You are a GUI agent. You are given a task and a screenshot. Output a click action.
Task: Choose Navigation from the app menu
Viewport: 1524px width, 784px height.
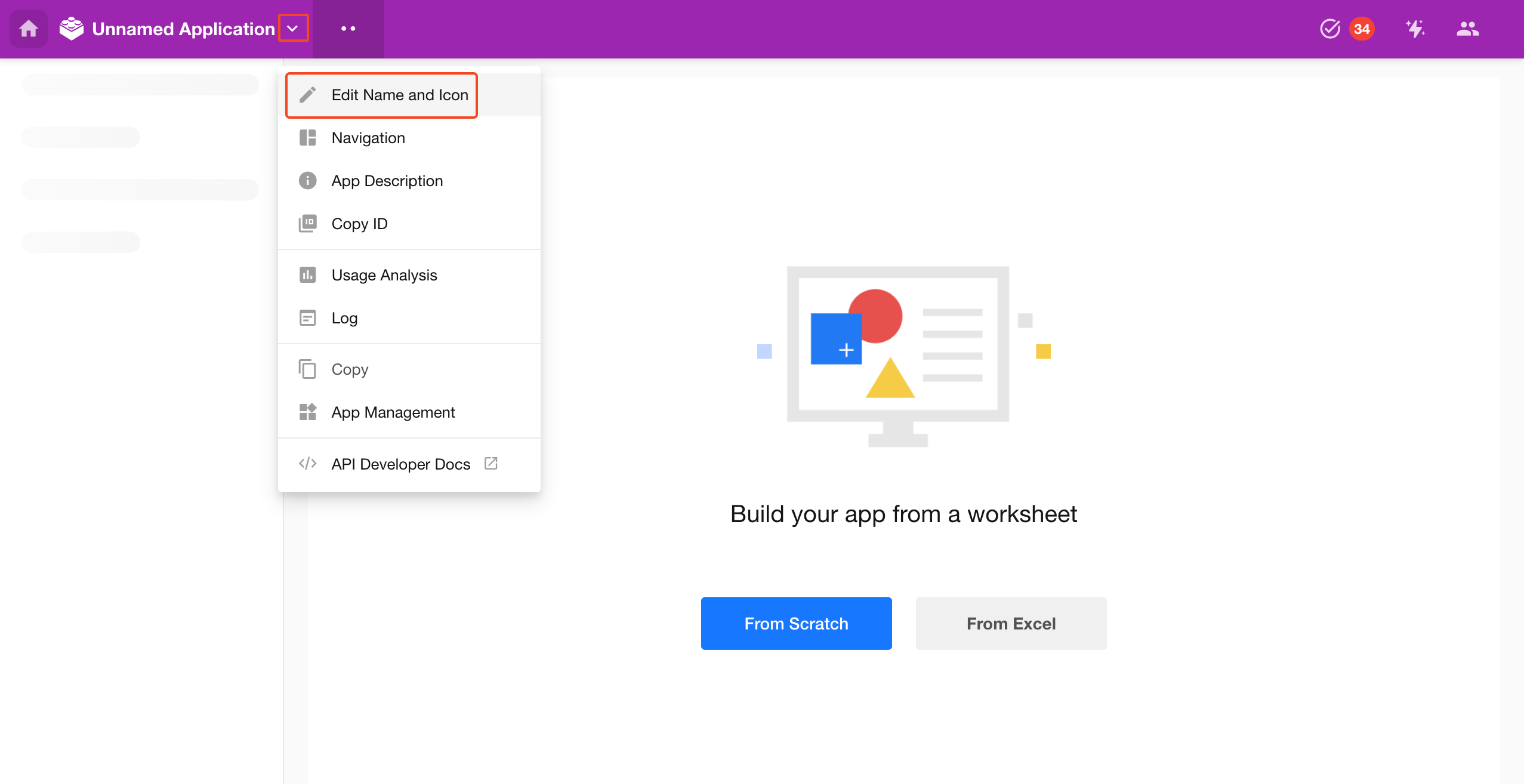point(368,138)
